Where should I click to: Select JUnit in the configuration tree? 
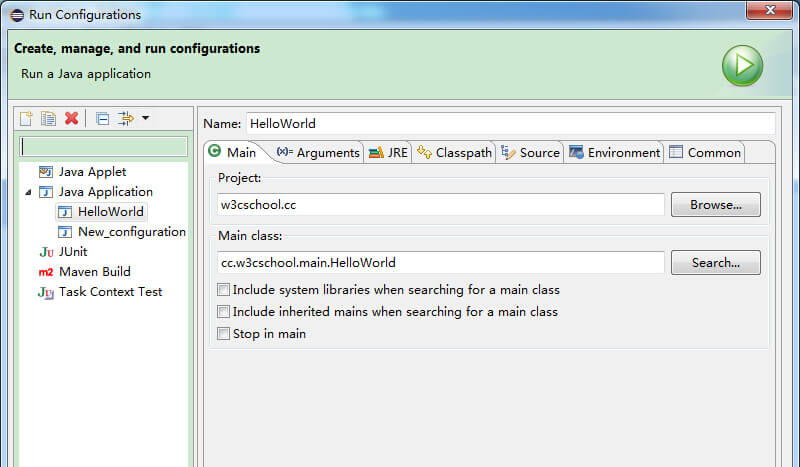pos(73,252)
